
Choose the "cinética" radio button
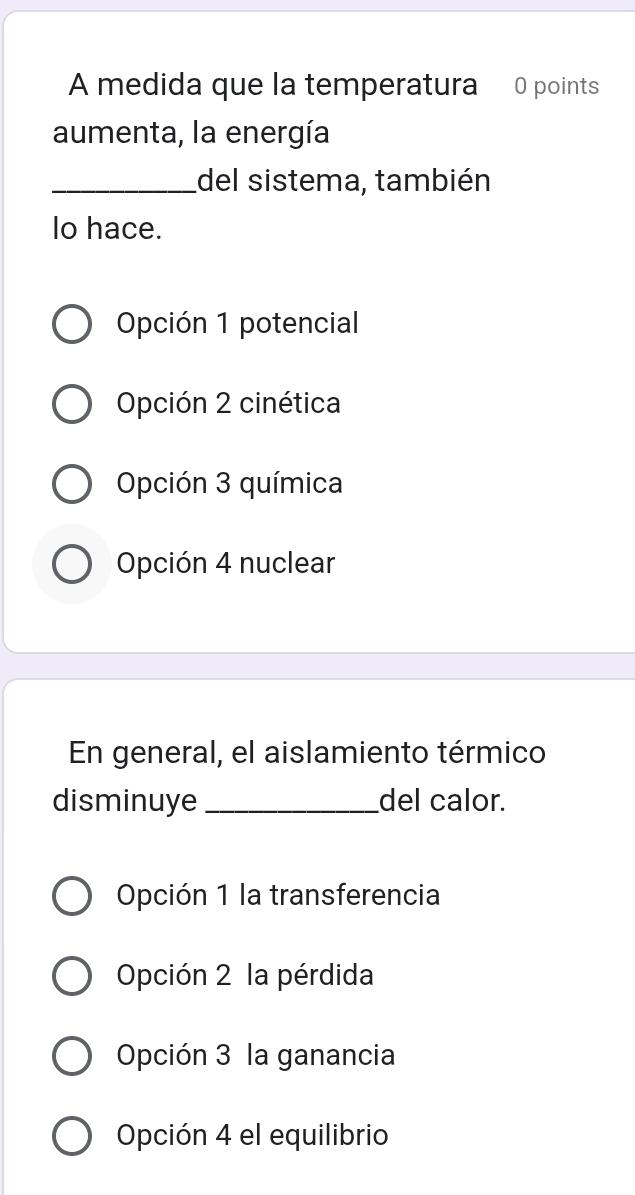[71, 405]
